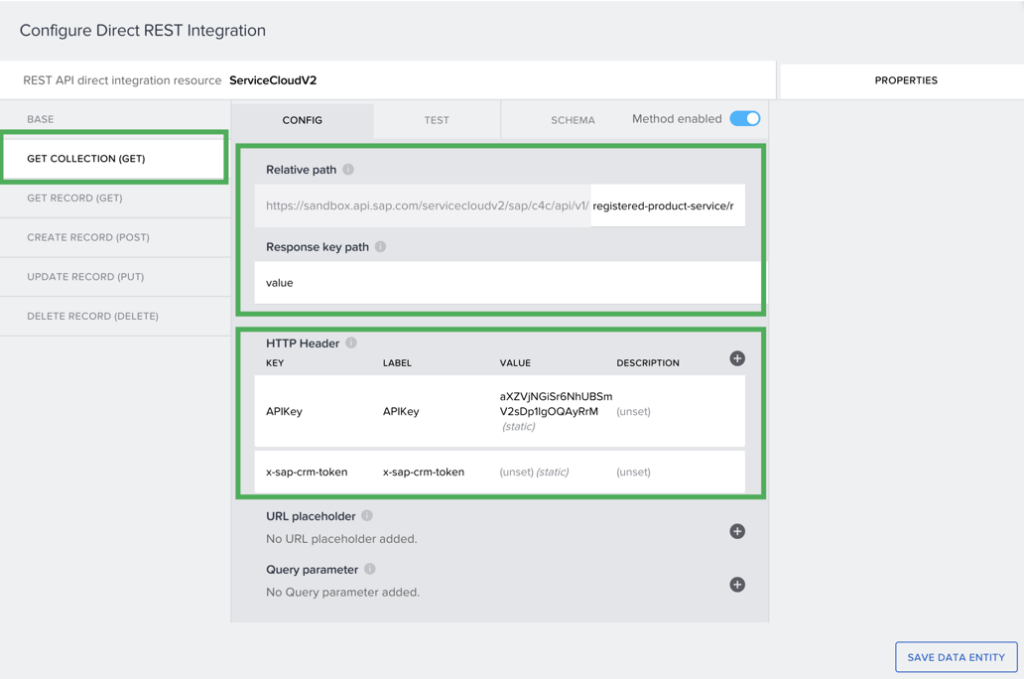Viewport: 1024px width, 679px height.
Task: Add a new HTTP Header with plus icon
Action: click(x=737, y=358)
